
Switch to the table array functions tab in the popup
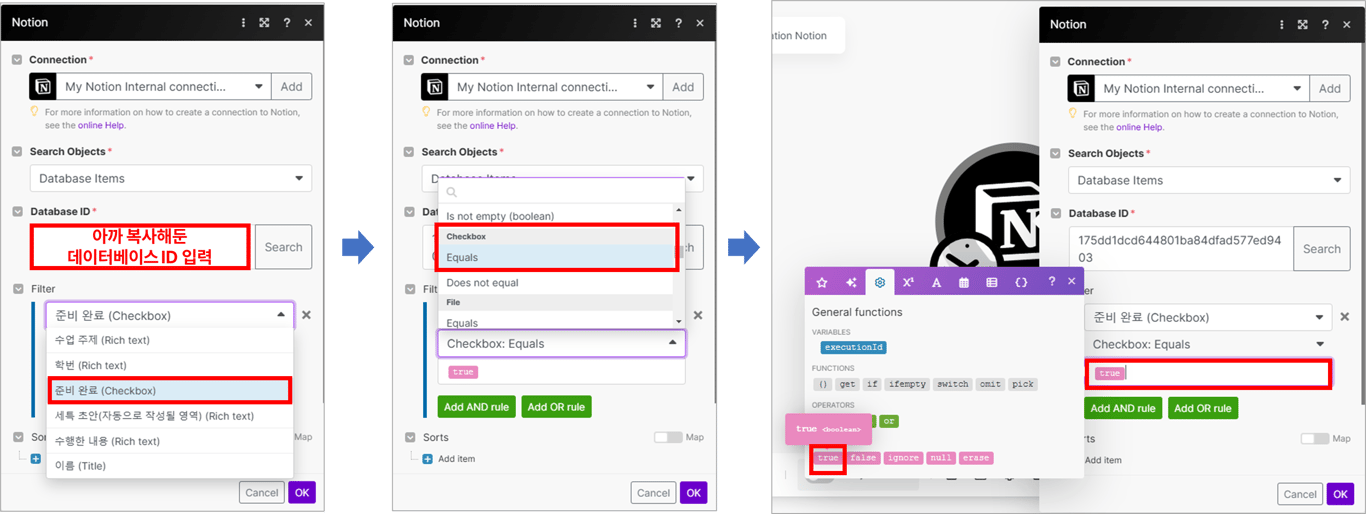[x=992, y=282]
